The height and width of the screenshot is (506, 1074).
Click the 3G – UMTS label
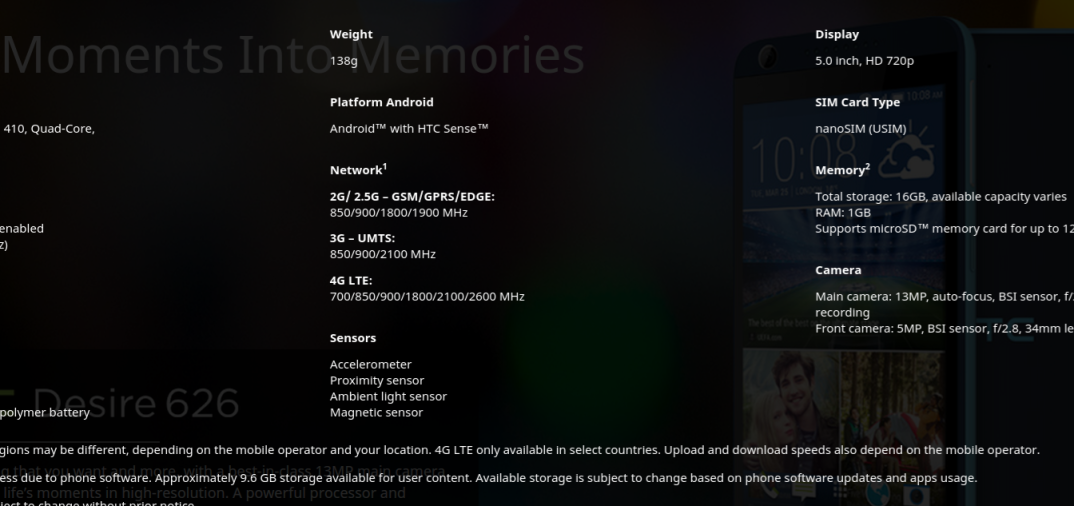click(x=362, y=238)
